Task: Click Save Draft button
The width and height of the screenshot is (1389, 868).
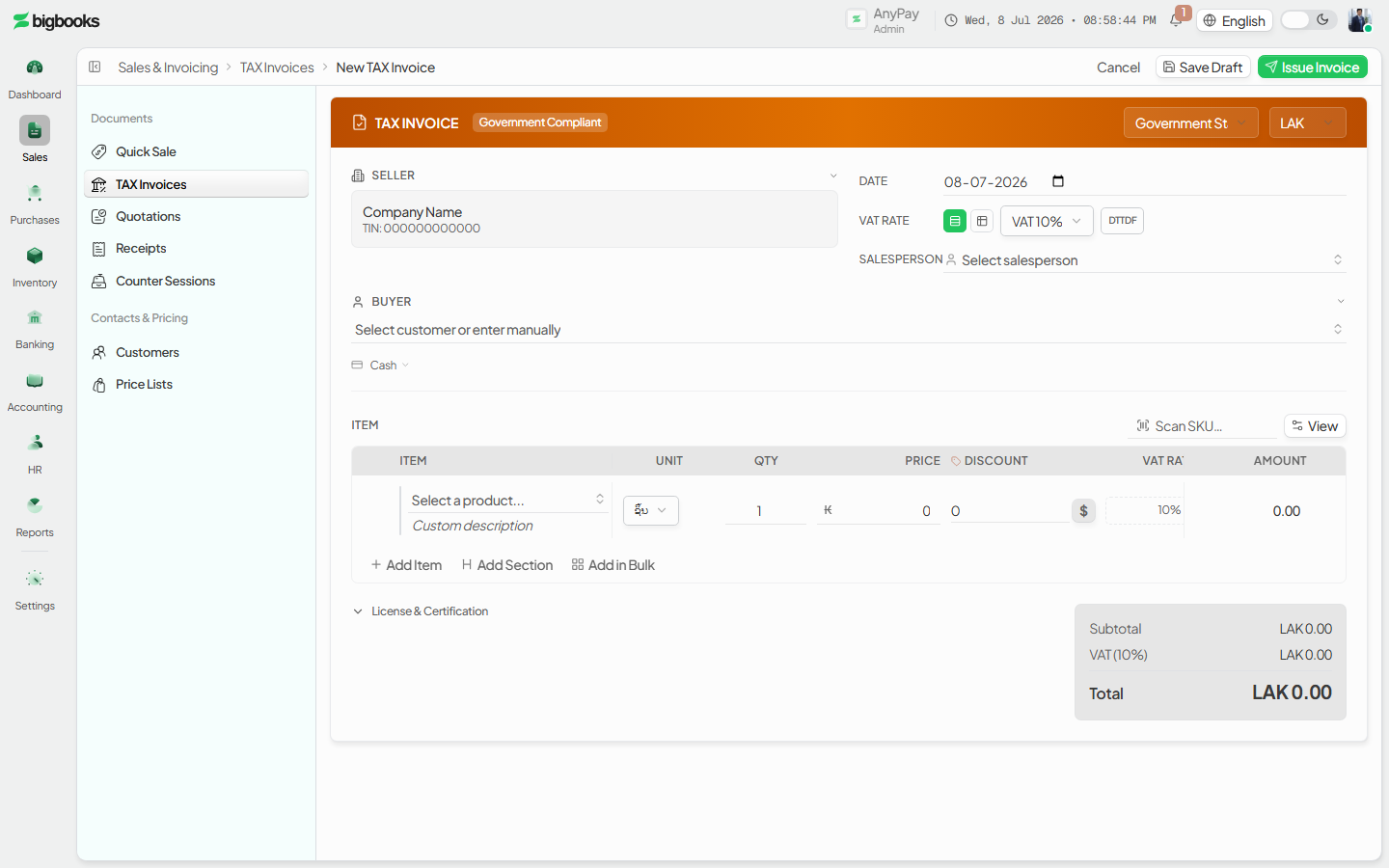Action: click(x=1203, y=67)
